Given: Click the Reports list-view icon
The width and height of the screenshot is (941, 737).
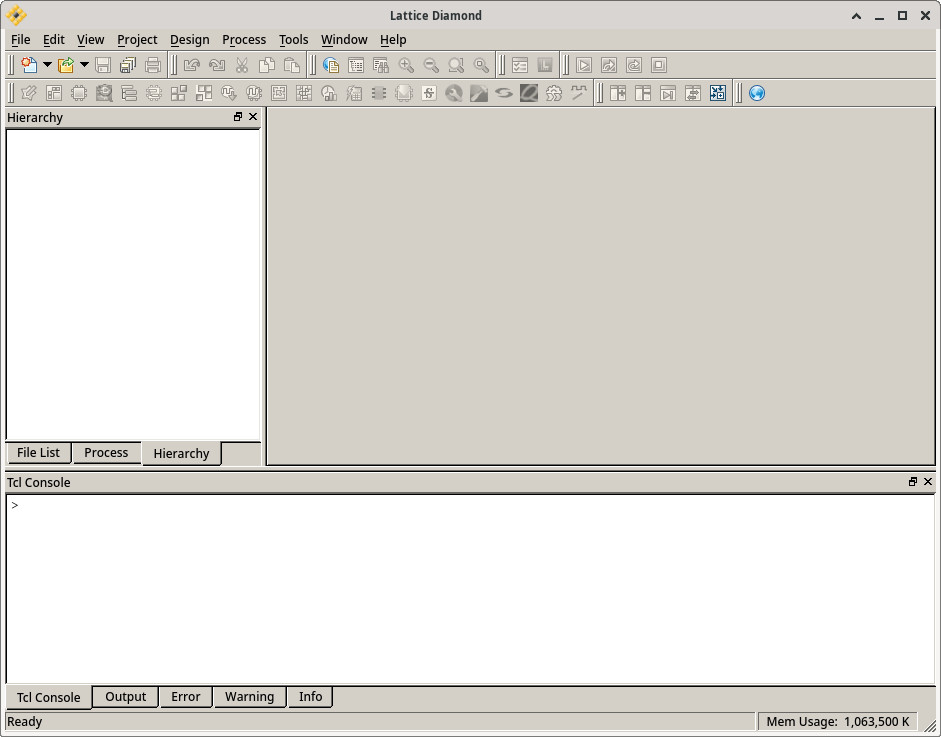Looking at the screenshot, I should (x=356, y=65).
